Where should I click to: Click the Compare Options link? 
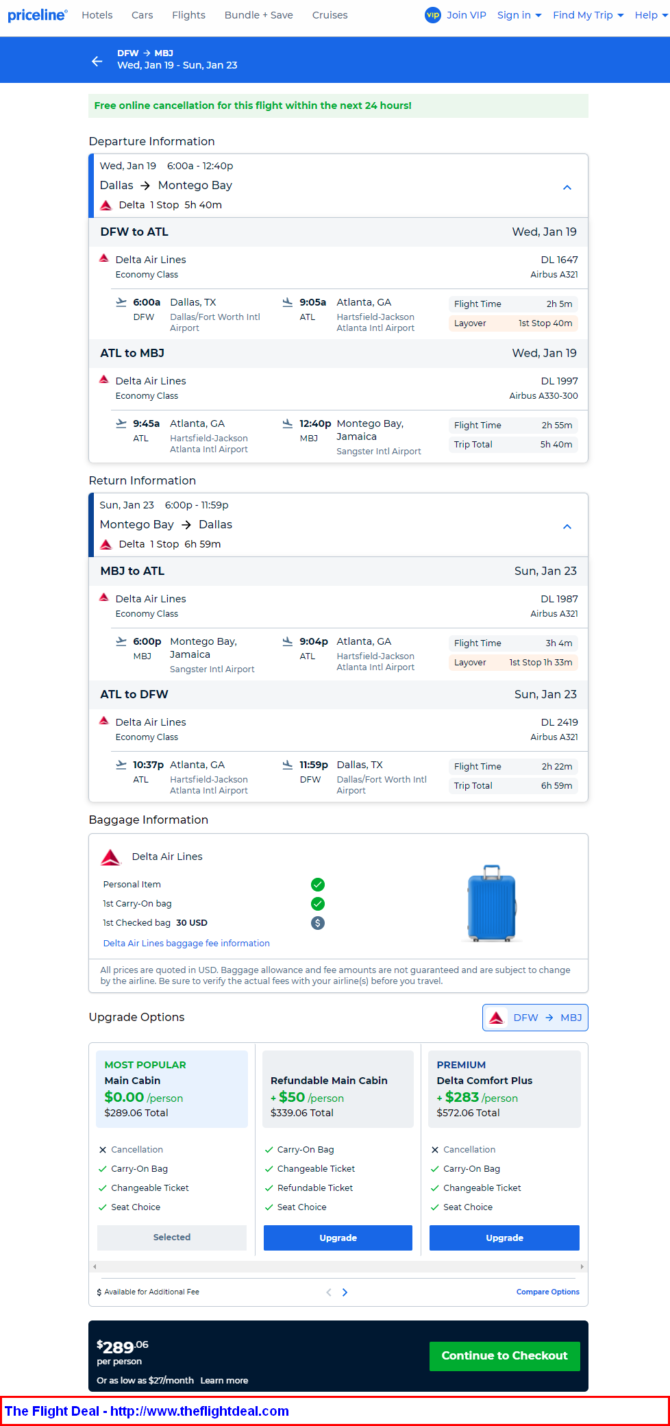pyautogui.click(x=548, y=1292)
